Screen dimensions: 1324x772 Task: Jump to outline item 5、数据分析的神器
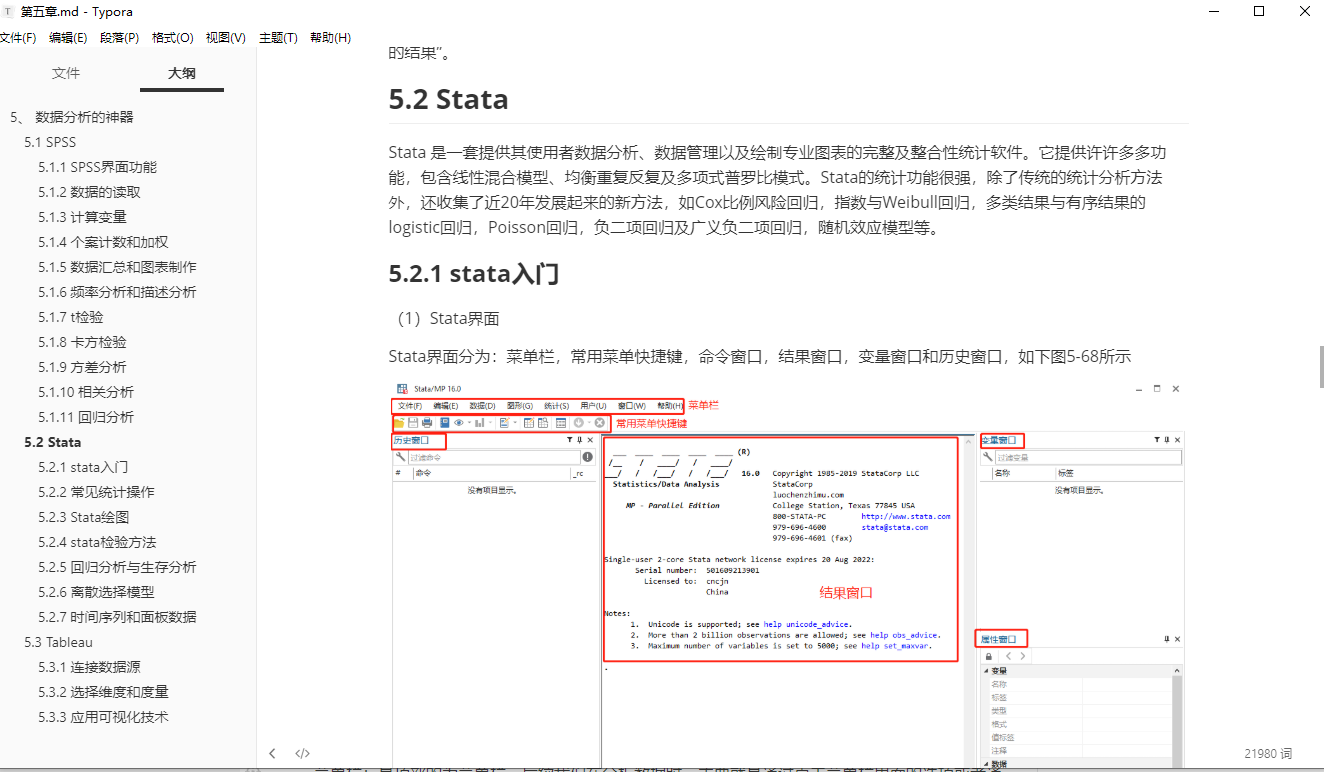[72, 117]
